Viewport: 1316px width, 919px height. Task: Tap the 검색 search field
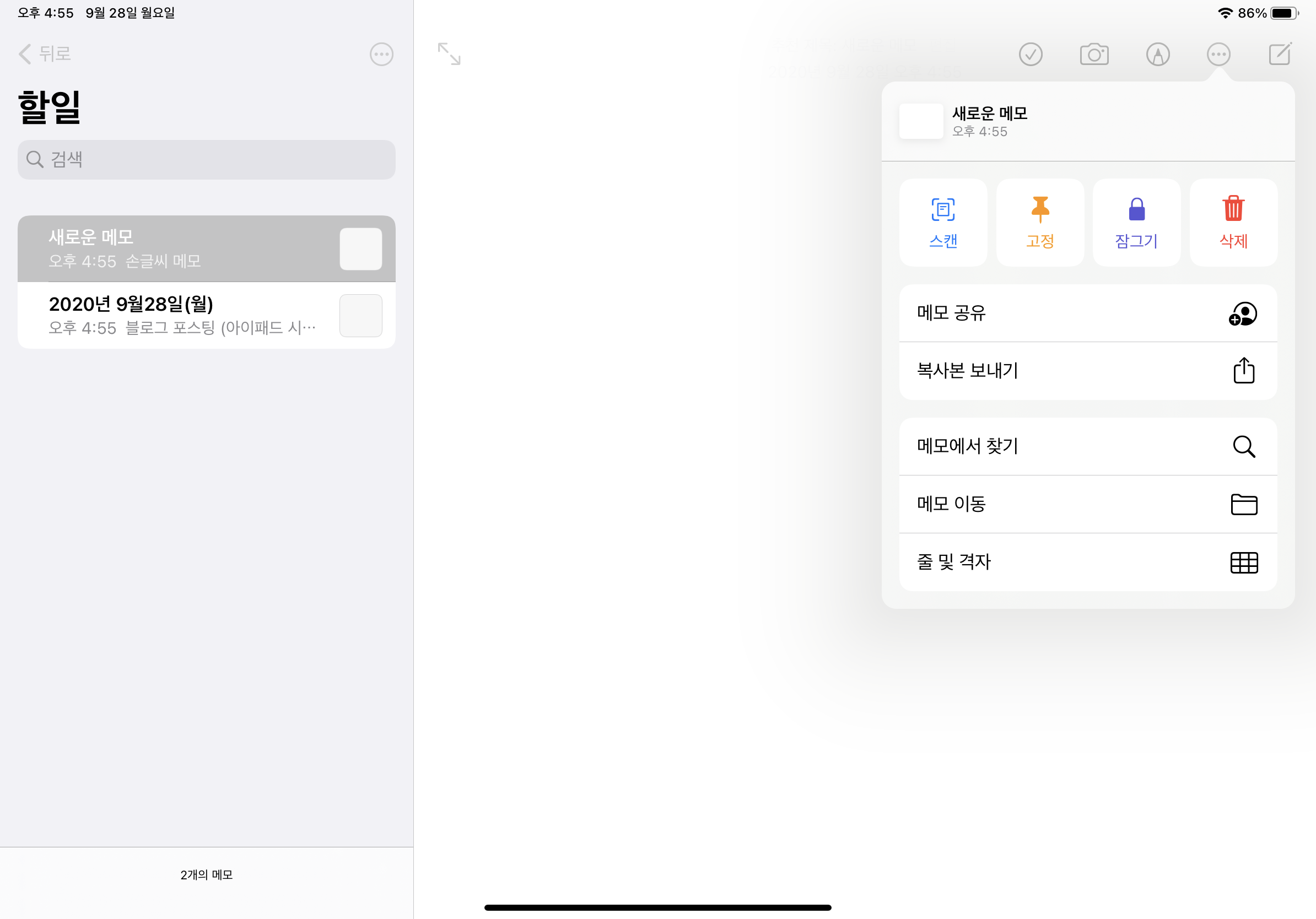tap(206, 160)
